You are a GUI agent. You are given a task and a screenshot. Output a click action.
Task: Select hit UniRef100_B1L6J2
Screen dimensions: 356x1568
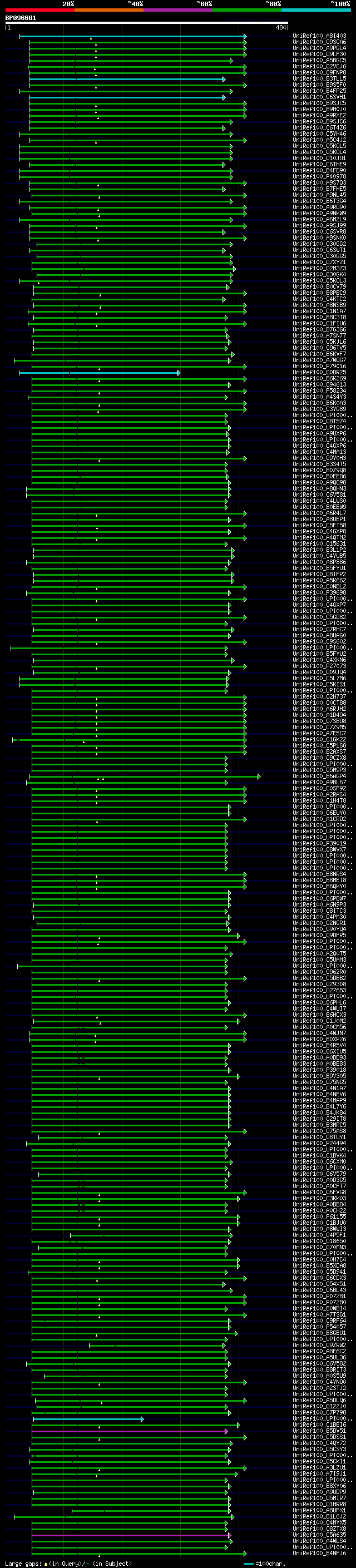[x=319, y=1516]
